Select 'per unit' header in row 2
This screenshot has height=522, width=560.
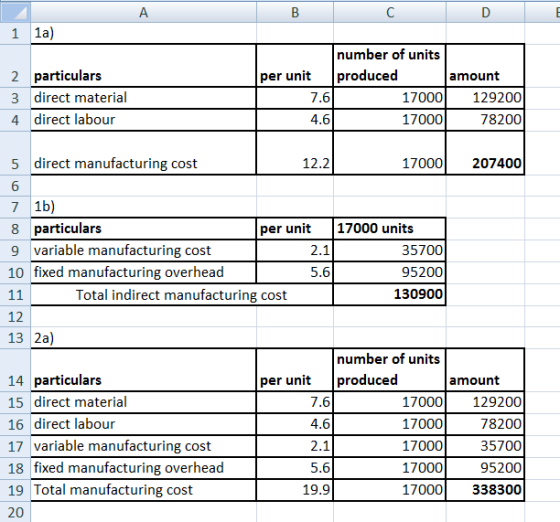[x=295, y=65]
